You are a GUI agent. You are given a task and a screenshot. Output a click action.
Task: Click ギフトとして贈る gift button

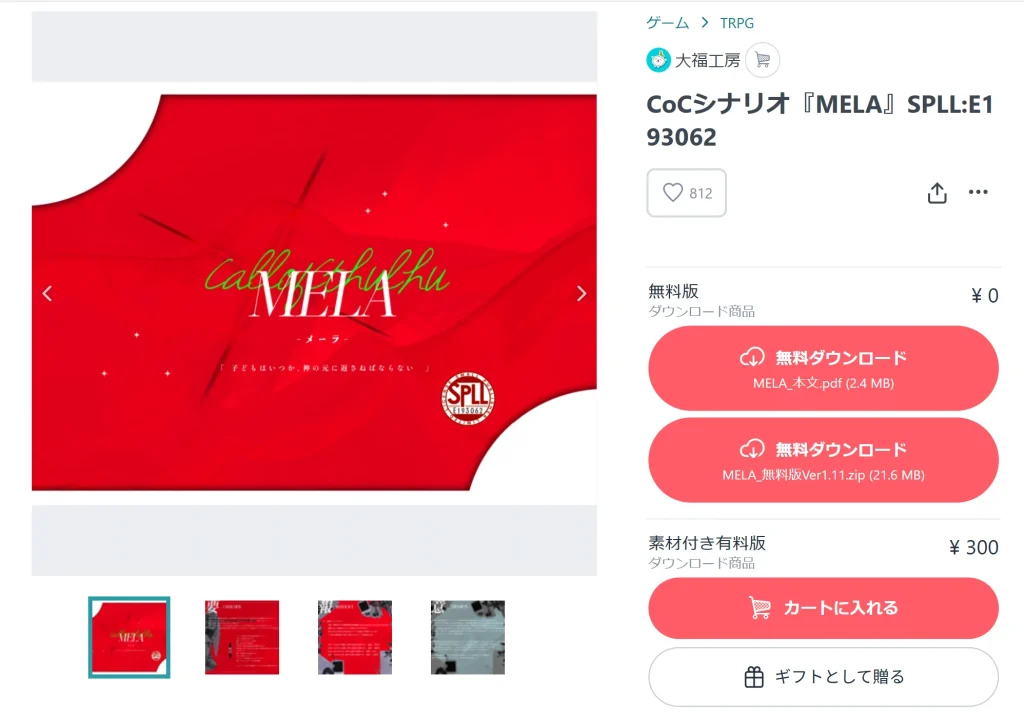823,677
